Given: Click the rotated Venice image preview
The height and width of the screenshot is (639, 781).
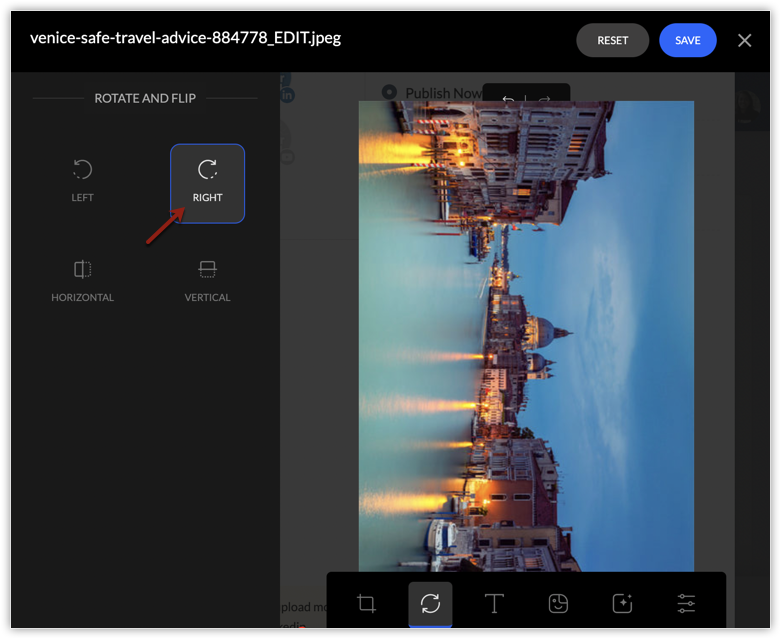Looking at the screenshot, I should click(526, 336).
